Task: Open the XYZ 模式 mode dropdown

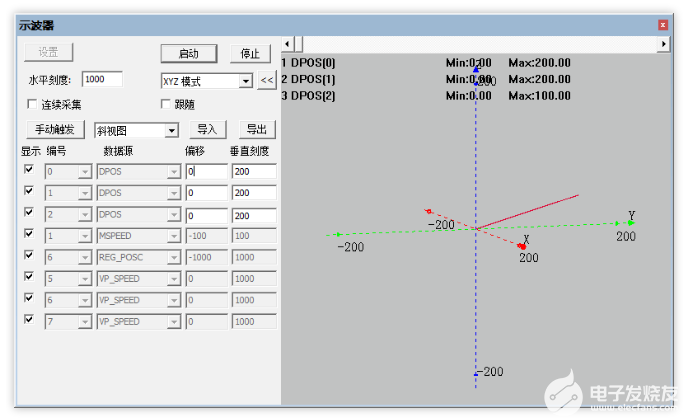Action: (x=246, y=81)
